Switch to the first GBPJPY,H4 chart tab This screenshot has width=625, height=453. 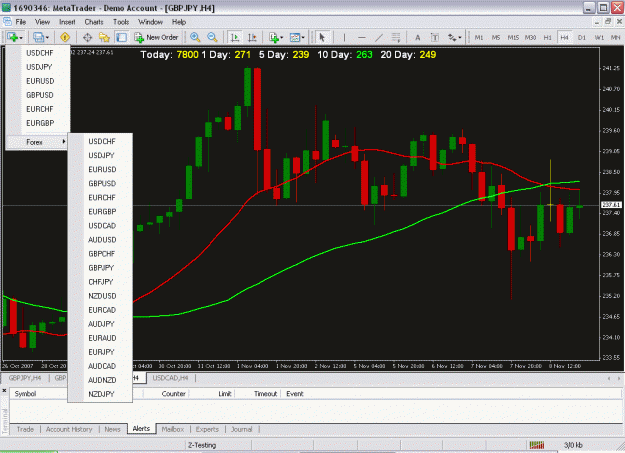[x=25, y=378]
